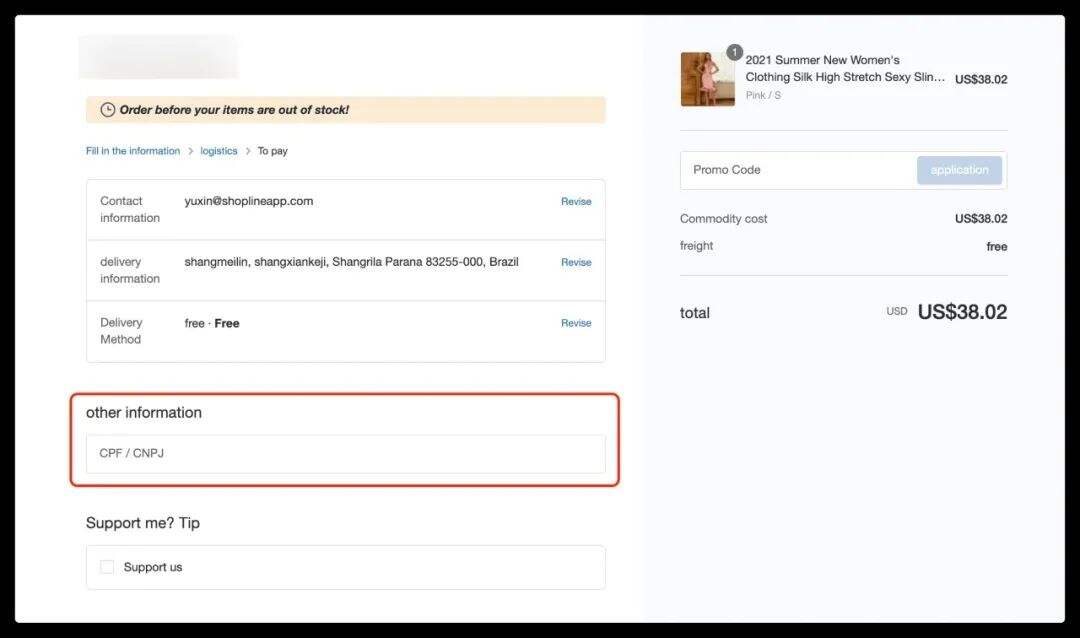The width and height of the screenshot is (1080, 638).
Task: Click the yuxin@shoplineapp.com contact email
Action: click(249, 201)
